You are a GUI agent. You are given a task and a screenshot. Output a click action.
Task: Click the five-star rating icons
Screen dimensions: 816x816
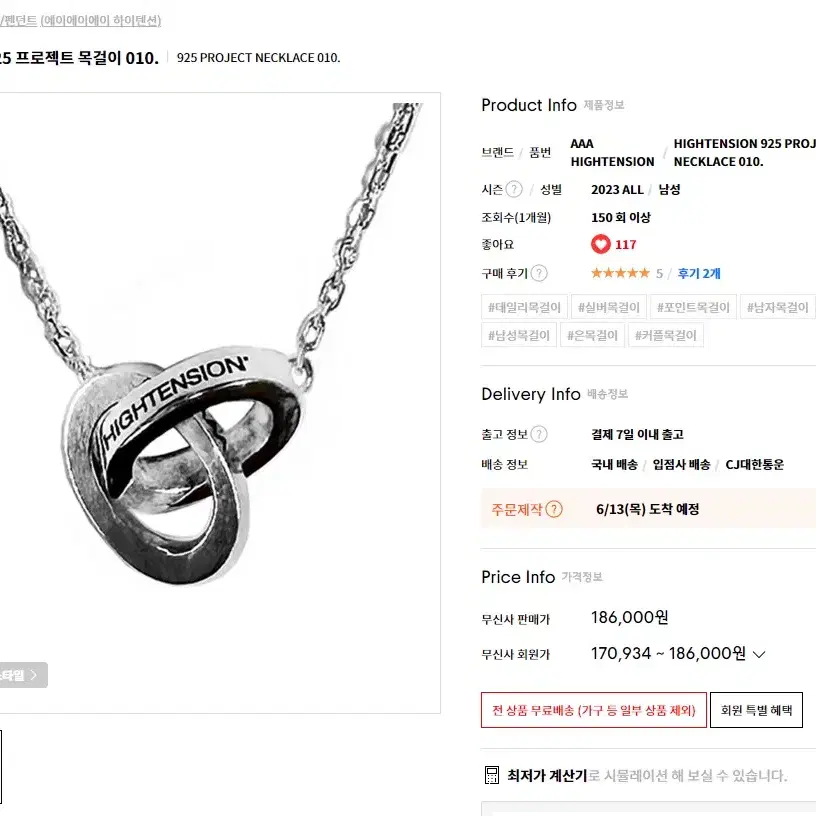(620, 273)
